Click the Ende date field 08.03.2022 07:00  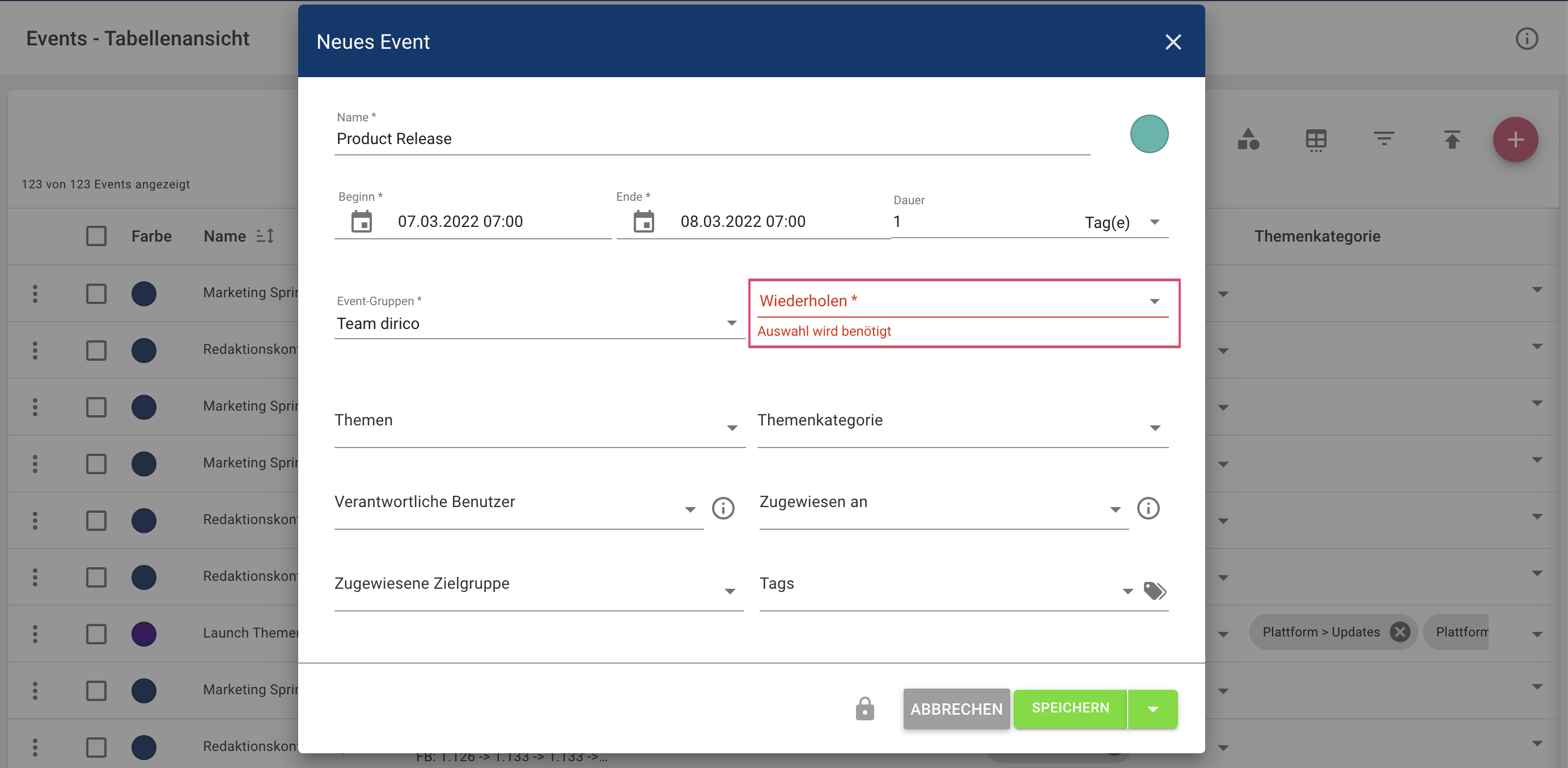pos(743,222)
